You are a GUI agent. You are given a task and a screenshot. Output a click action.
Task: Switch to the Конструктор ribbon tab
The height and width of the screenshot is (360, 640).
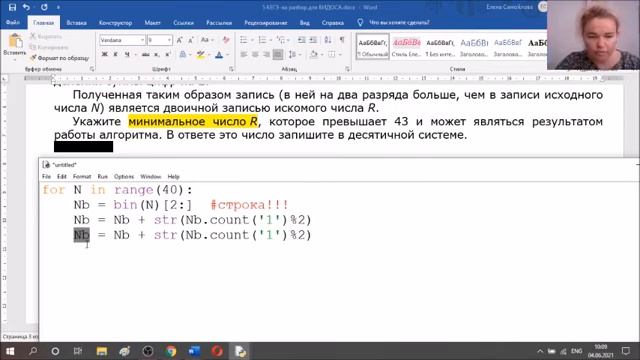click(115, 23)
